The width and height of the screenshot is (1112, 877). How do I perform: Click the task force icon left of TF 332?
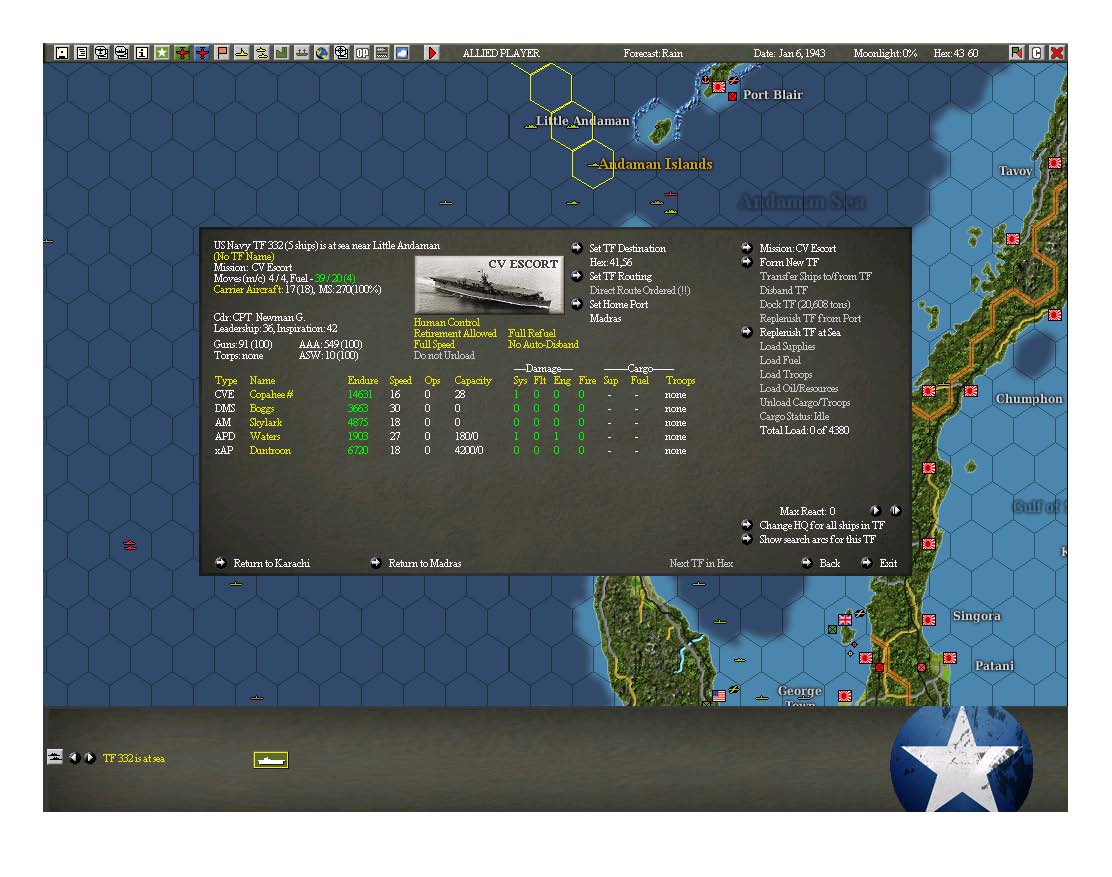point(55,757)
